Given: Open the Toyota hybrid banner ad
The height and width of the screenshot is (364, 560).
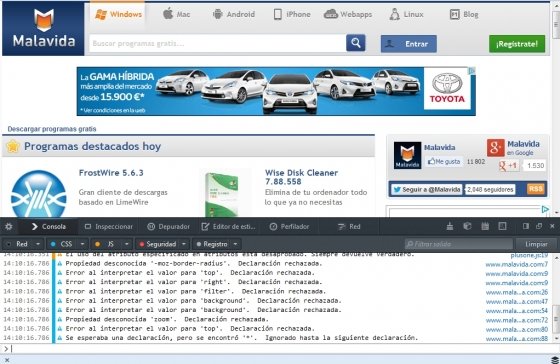Looking at the screenshot, I should [x=276, y=91].
